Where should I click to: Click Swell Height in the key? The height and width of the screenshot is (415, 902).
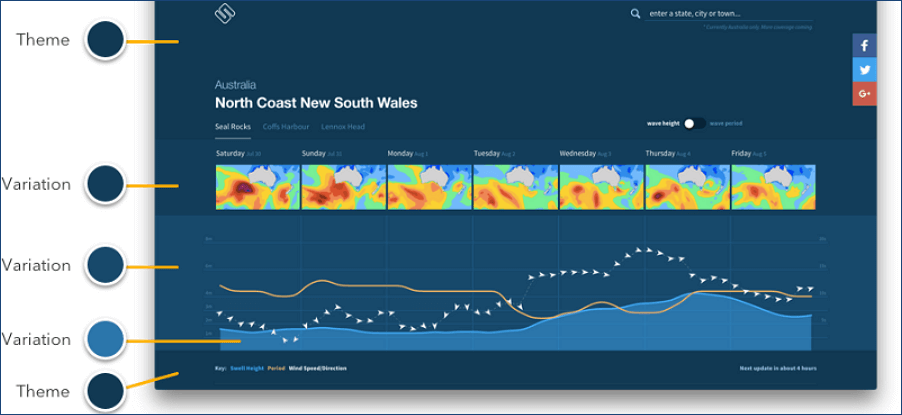[247, 368]
